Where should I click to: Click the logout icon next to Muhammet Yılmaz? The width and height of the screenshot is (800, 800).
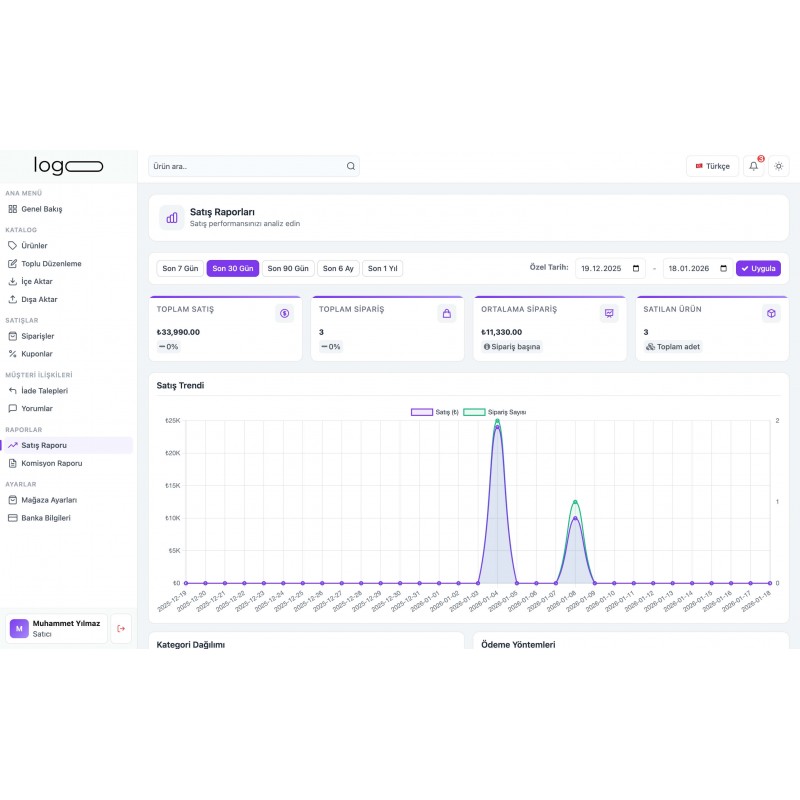[121, 628]
